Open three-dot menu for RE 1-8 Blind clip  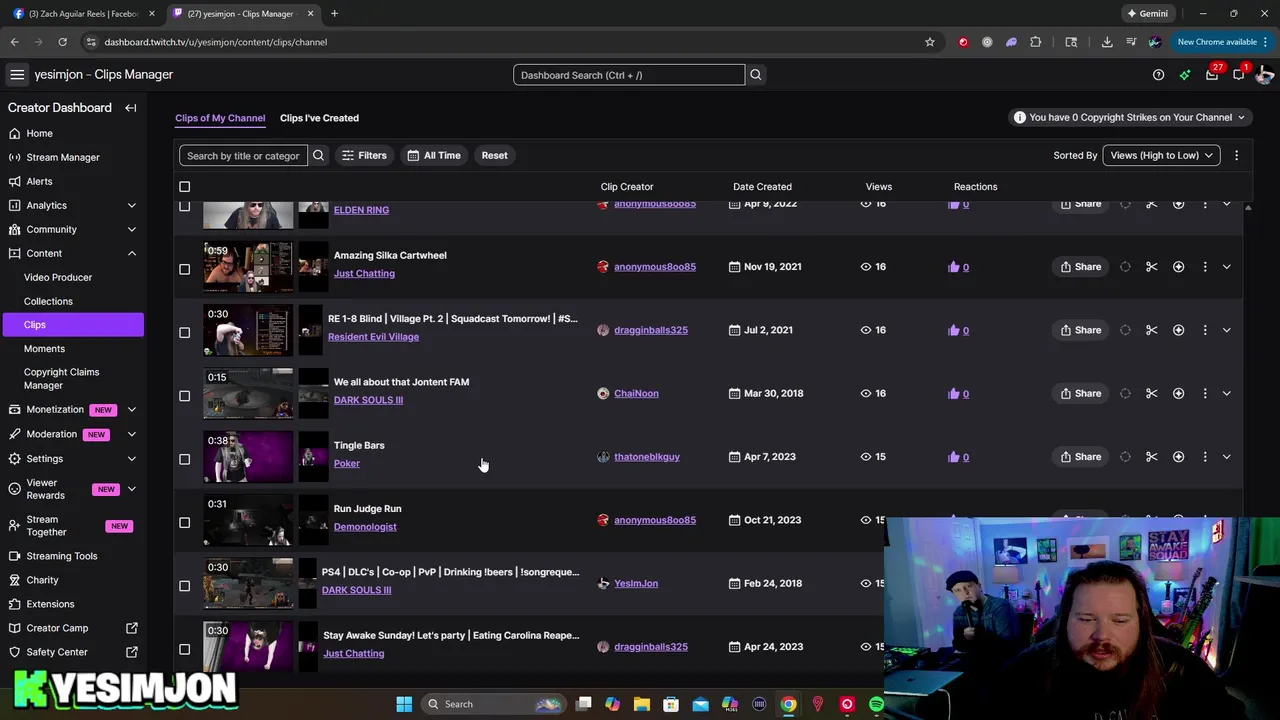click(x=1205, y=330)
